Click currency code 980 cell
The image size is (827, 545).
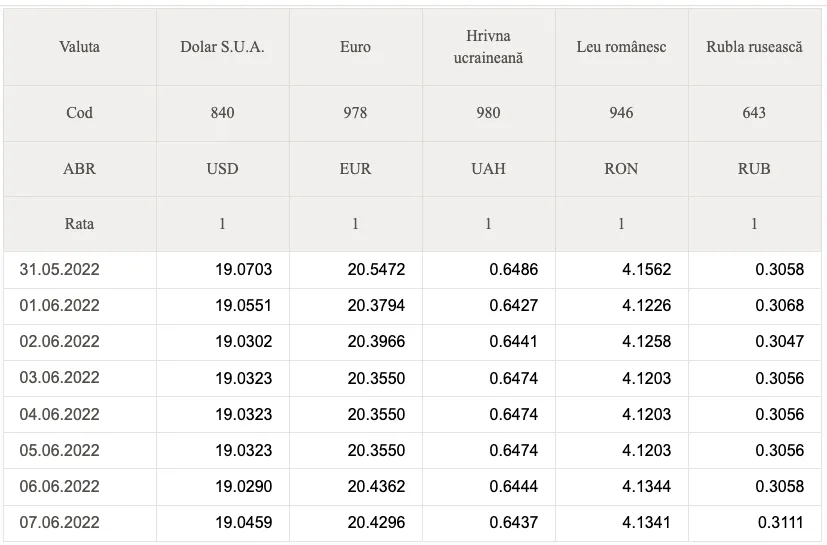488,113
